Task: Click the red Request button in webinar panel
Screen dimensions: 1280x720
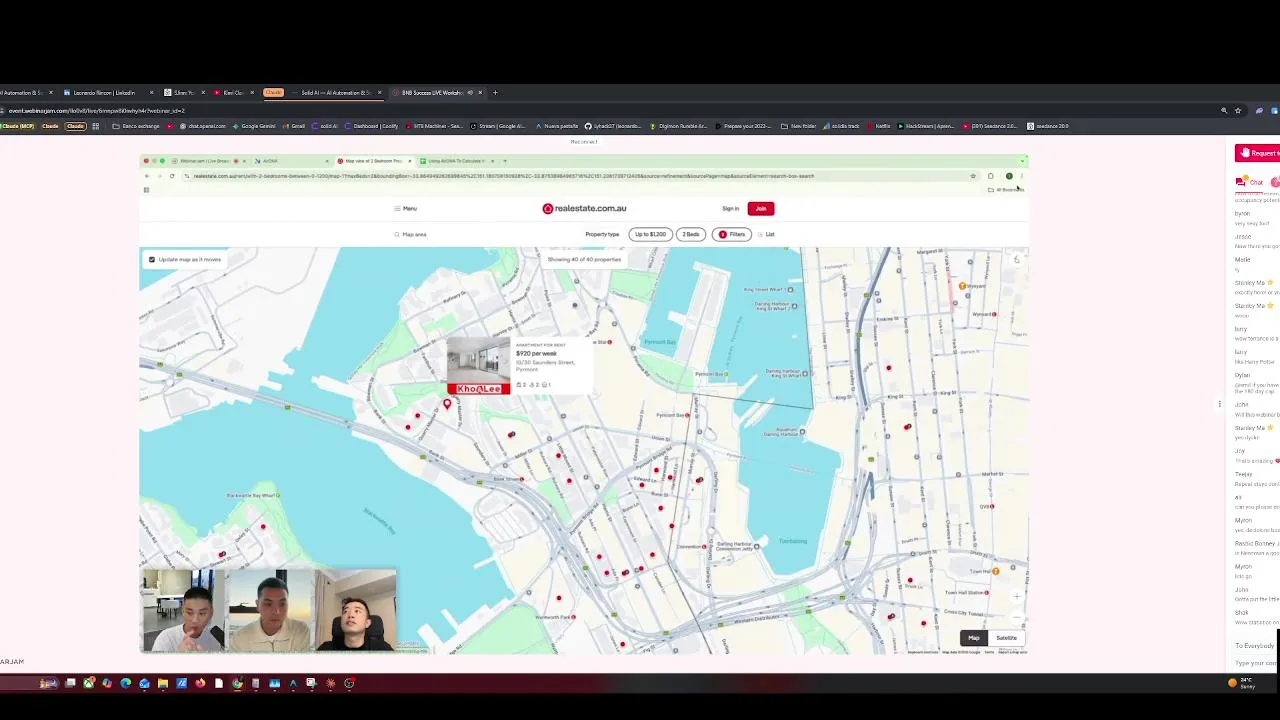Action: coord(1258,153)
